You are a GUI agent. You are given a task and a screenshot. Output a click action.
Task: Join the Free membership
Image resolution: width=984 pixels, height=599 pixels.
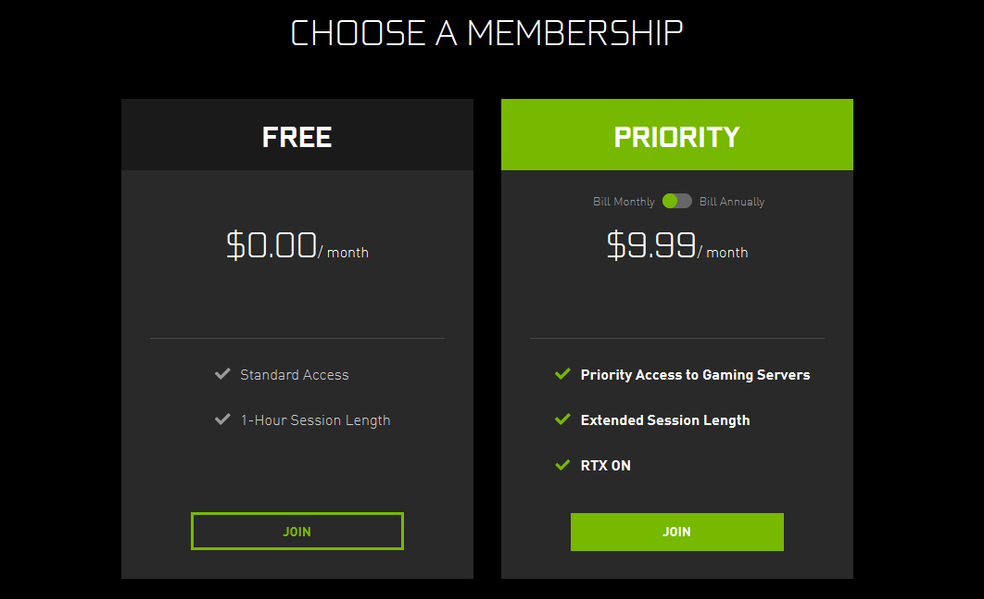pyautogui.click(x=297, y=531)
